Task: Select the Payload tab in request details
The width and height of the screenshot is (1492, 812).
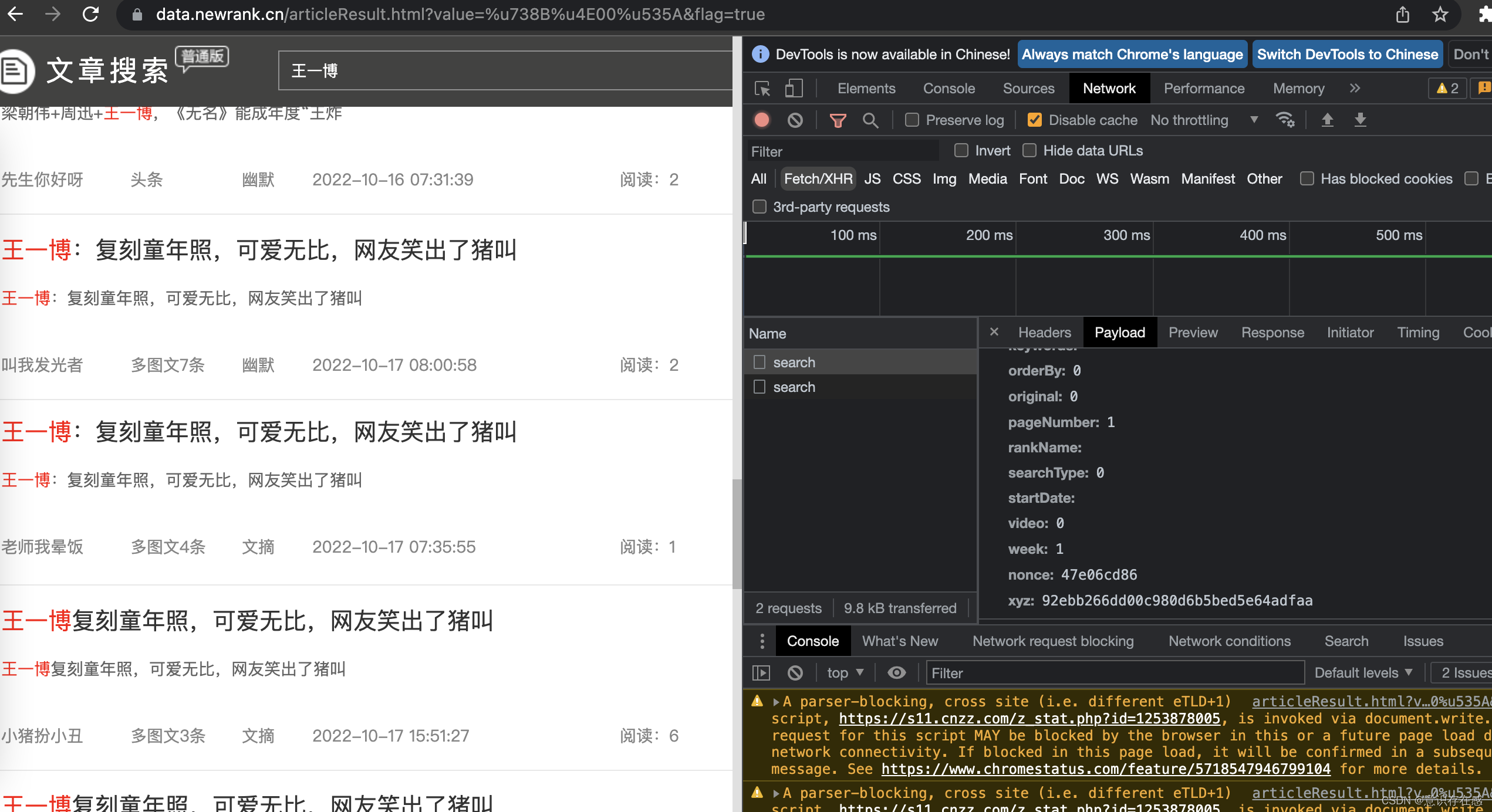Action: click(1119, 332)
